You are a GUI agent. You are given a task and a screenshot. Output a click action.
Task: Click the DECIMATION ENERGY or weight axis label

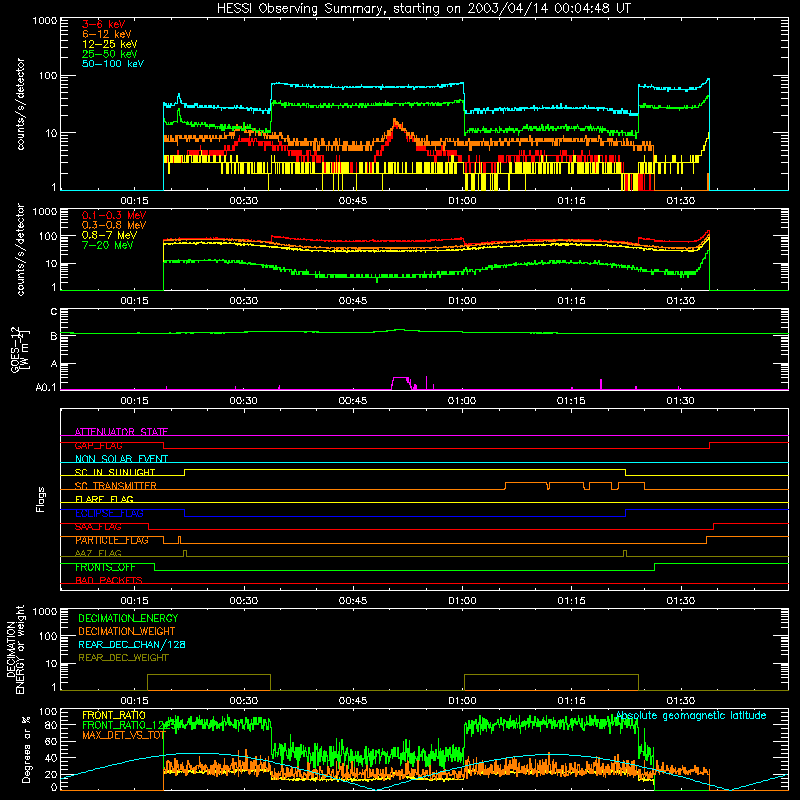click(15, 649)
